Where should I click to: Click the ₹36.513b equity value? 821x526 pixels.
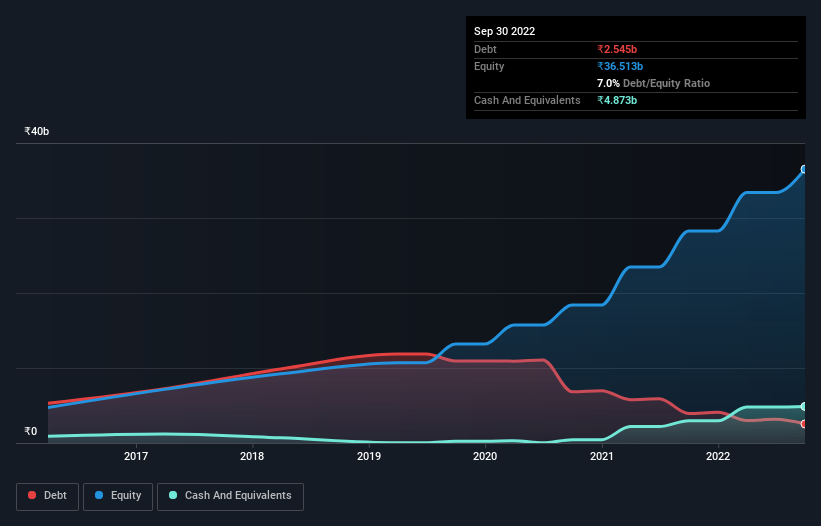coord(620,66)
